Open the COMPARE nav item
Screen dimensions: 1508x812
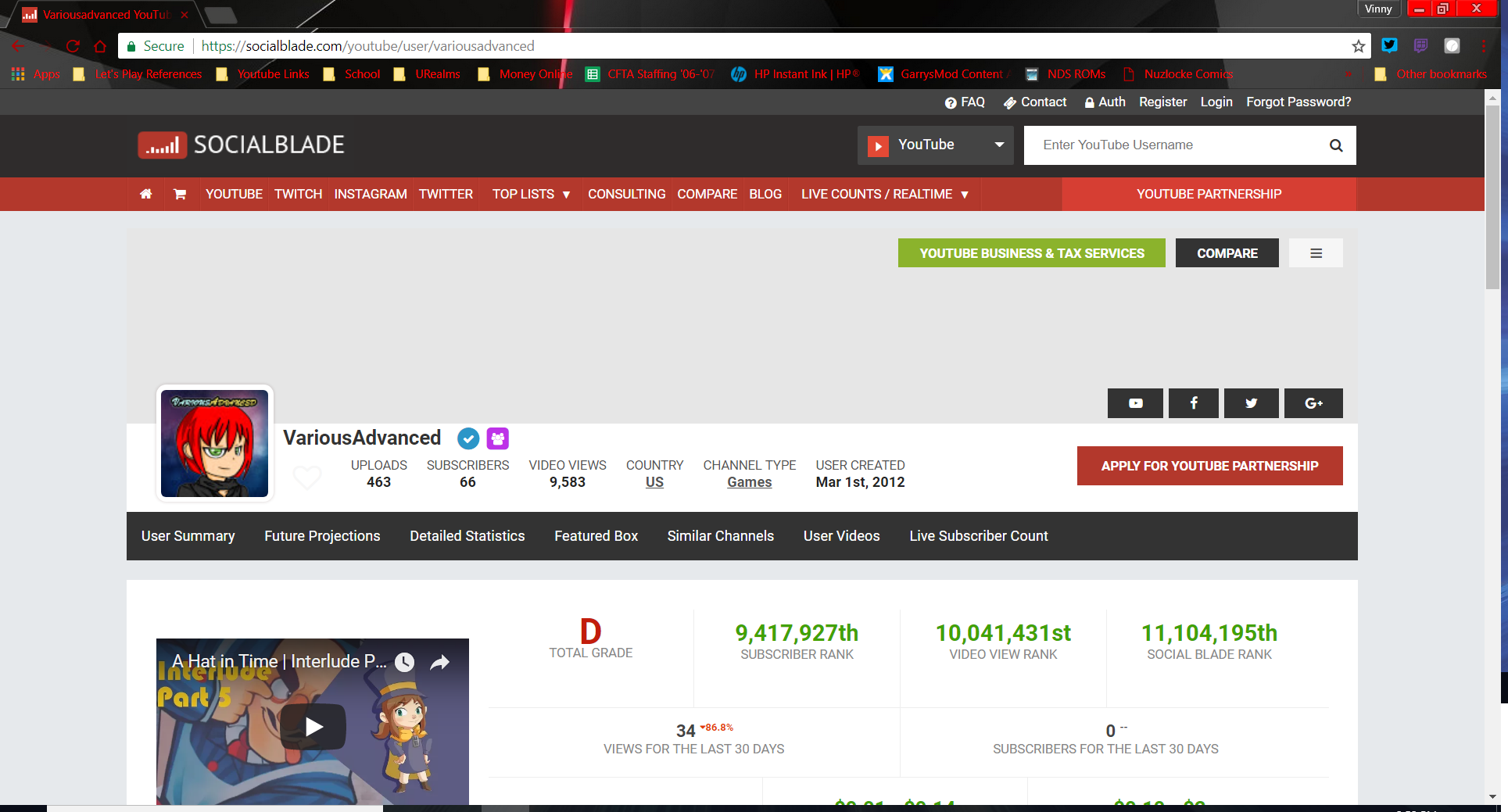(x=707, y=194)
